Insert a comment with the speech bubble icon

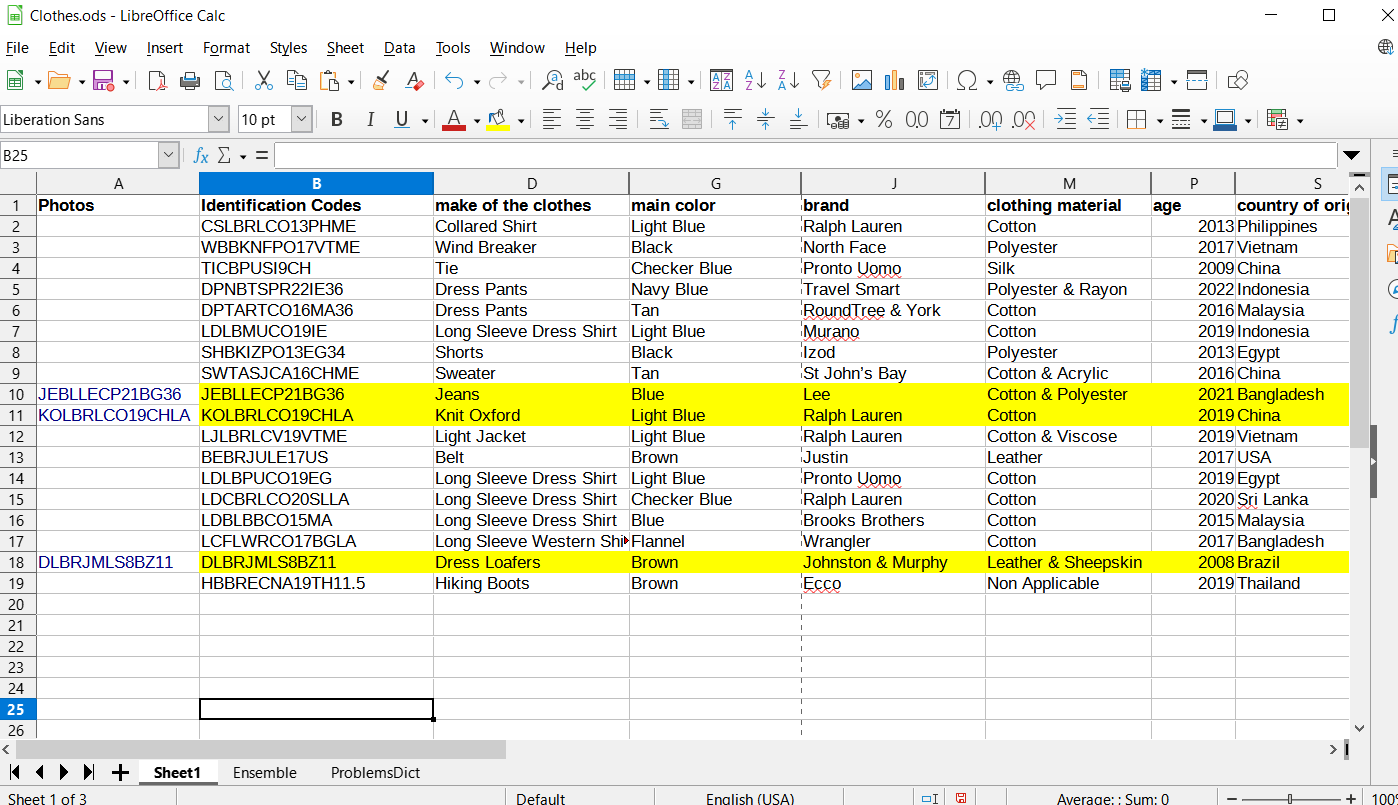[x=1046, y=81]
